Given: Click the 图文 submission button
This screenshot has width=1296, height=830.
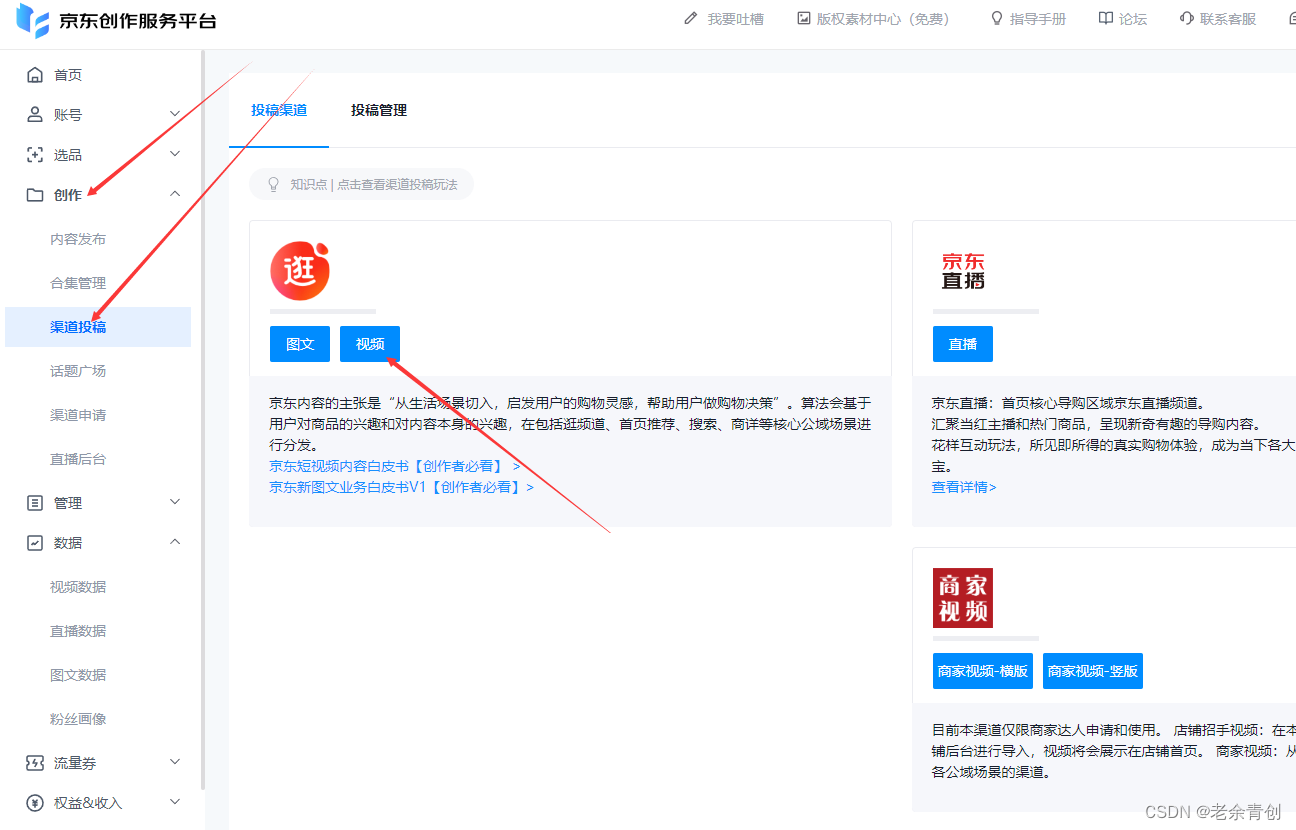Looking at the screenshot, I should point(300,344).
